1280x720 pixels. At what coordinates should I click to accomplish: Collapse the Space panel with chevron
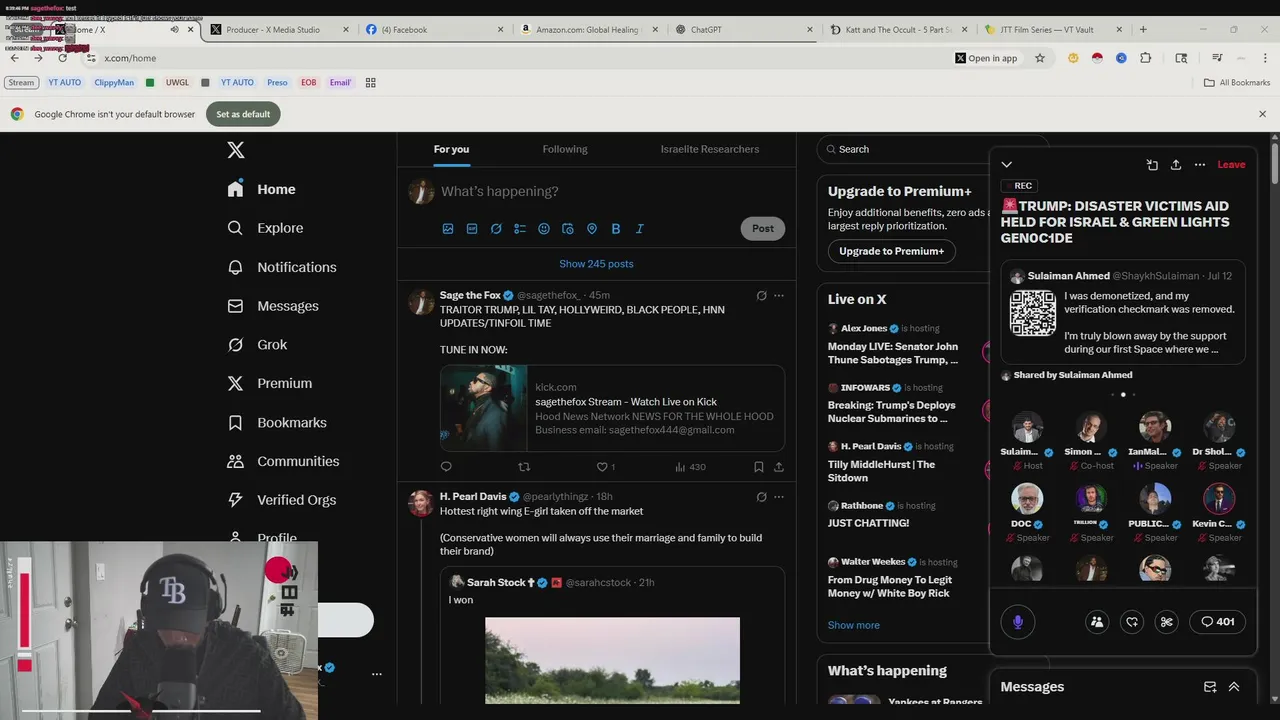point(1007,165)
